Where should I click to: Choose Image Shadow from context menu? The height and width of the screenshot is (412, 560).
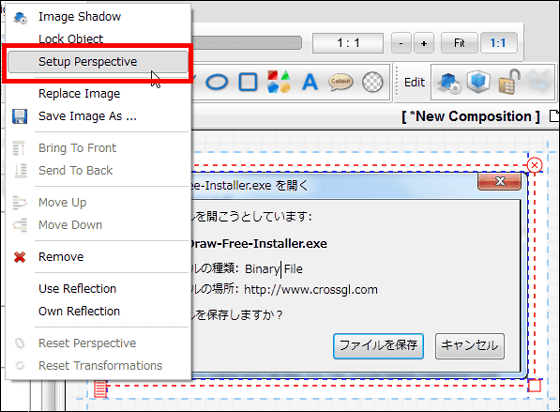click(98, 17)
